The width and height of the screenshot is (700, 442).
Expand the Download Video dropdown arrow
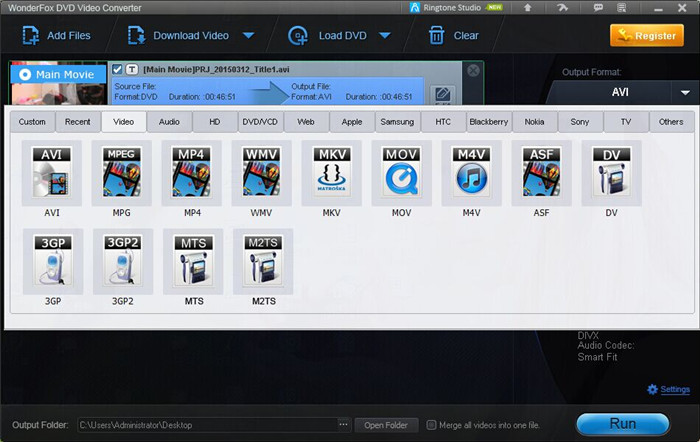click(249, 35)
